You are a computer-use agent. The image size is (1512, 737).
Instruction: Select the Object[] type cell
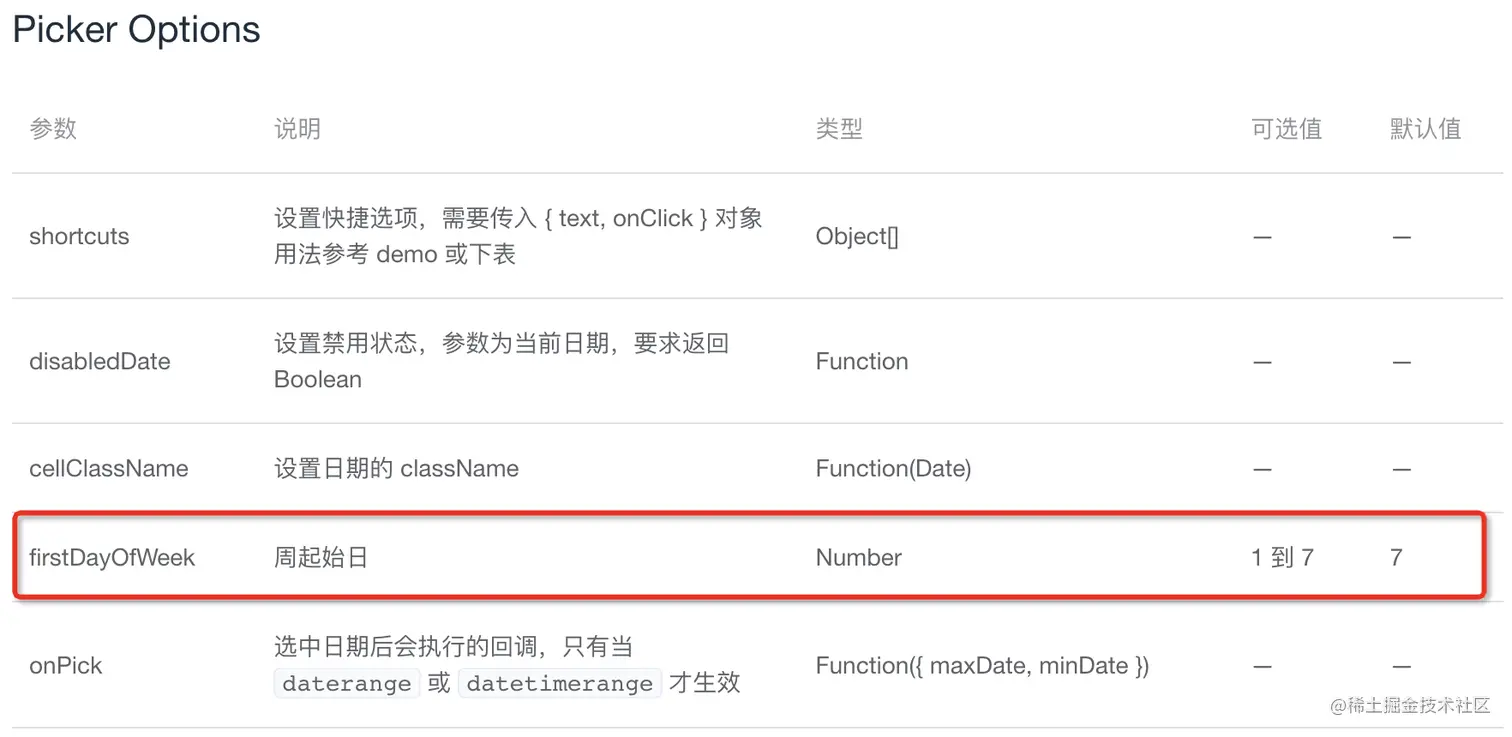pos(857,236)
